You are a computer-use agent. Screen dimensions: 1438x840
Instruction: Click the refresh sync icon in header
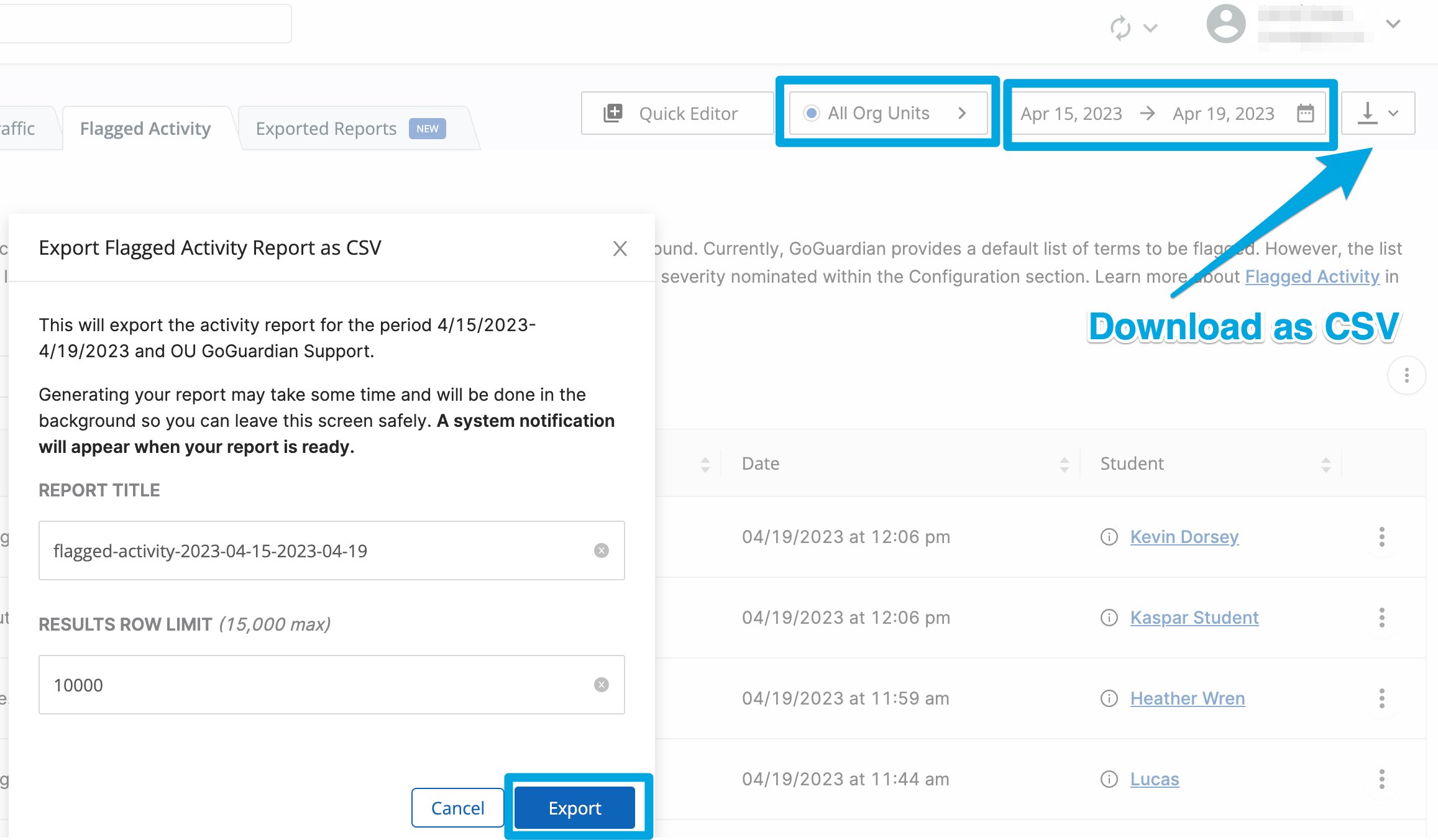pyautogui.click(x=1120, y=27)
